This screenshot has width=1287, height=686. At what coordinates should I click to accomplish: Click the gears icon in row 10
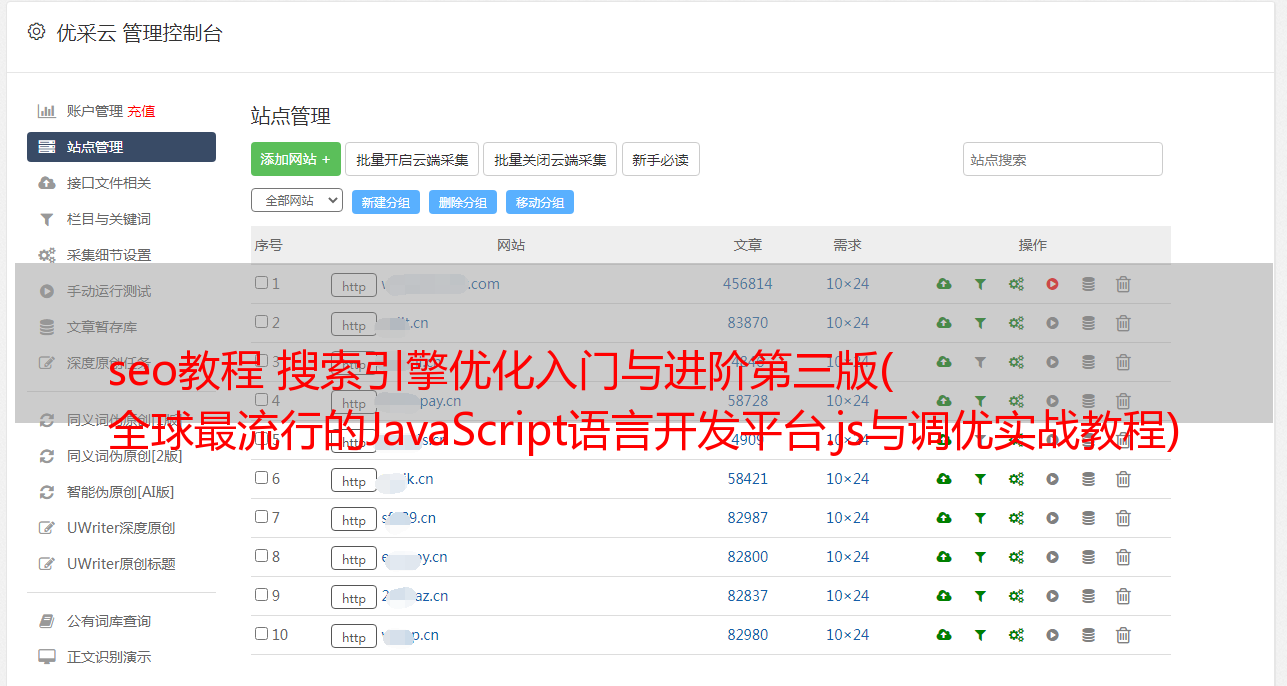pos(1016,635)
